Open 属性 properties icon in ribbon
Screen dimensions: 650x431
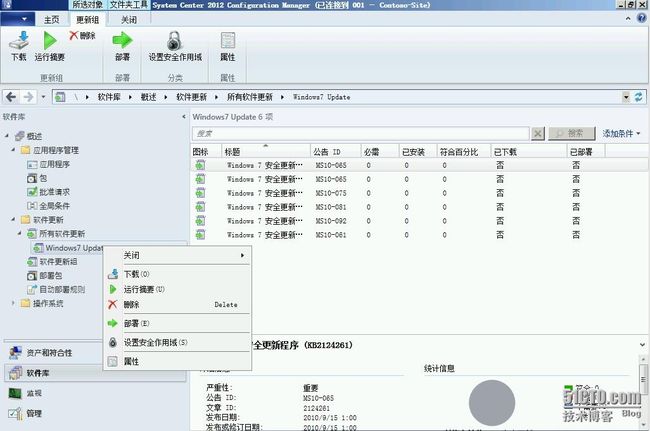[228, 41]
